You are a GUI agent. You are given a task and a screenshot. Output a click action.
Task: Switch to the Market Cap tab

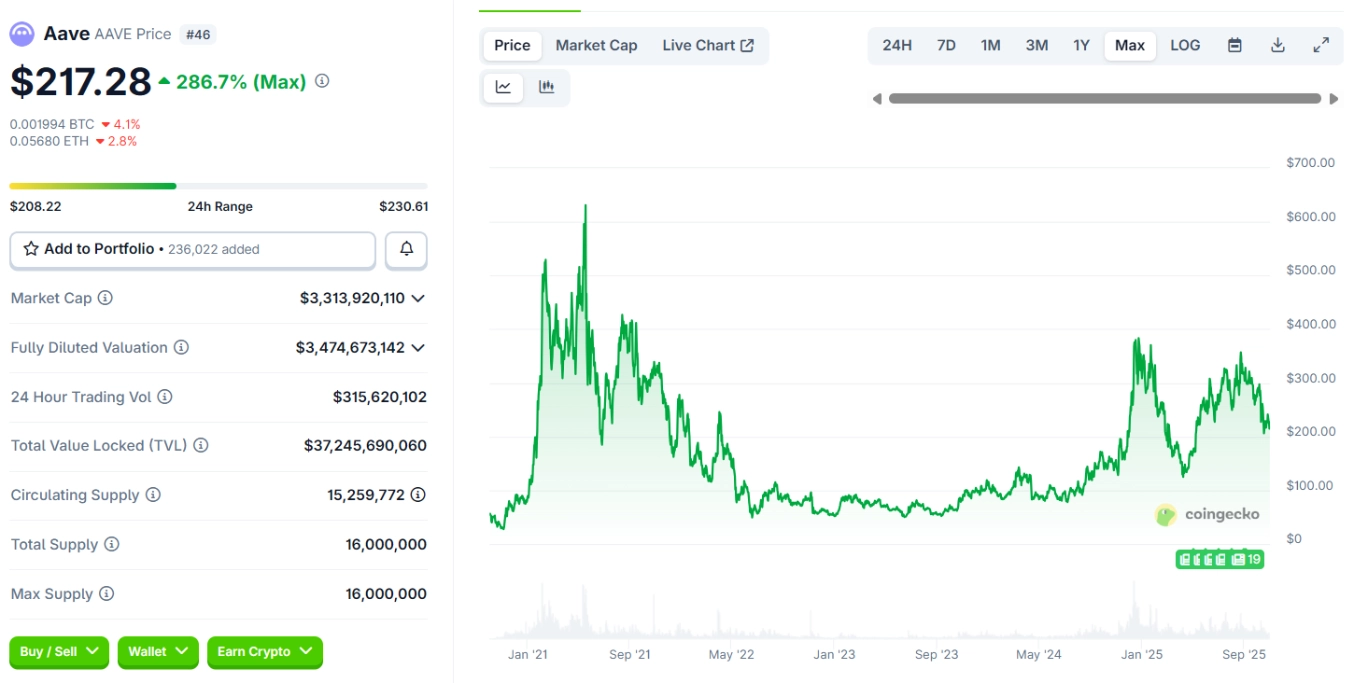click(596, 45)
